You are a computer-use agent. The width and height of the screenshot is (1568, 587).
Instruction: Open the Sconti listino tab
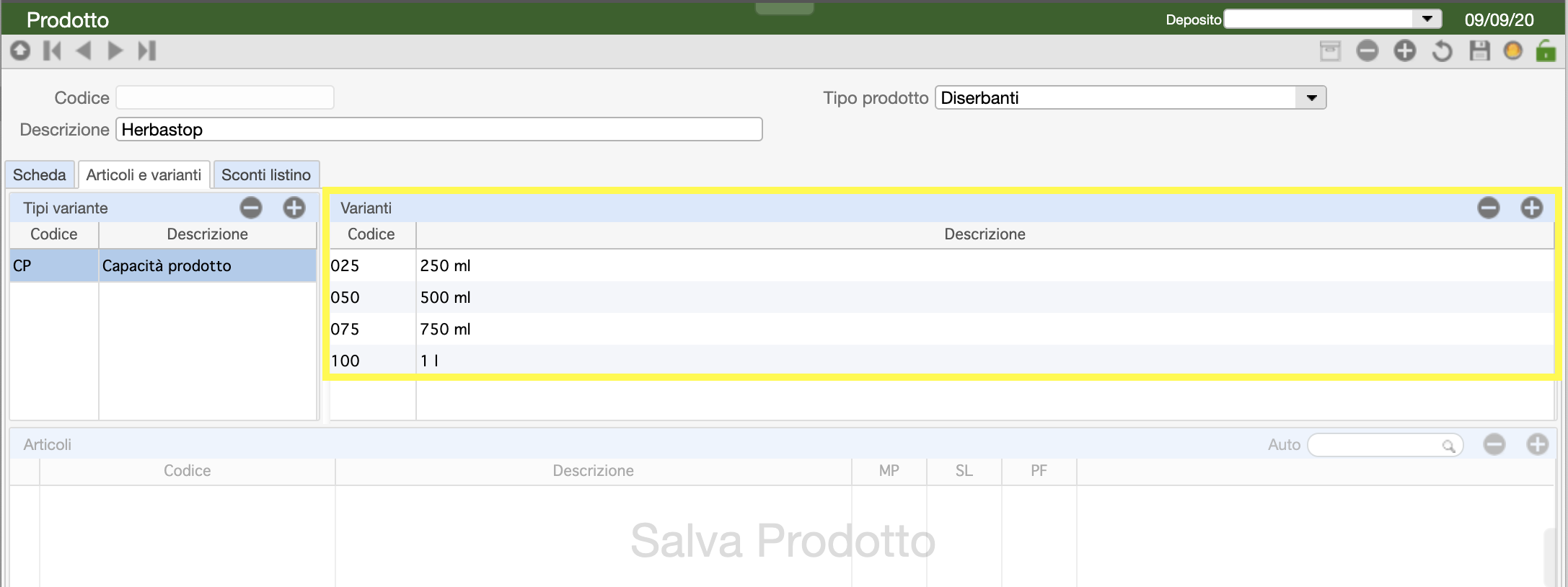coord(266,175)
